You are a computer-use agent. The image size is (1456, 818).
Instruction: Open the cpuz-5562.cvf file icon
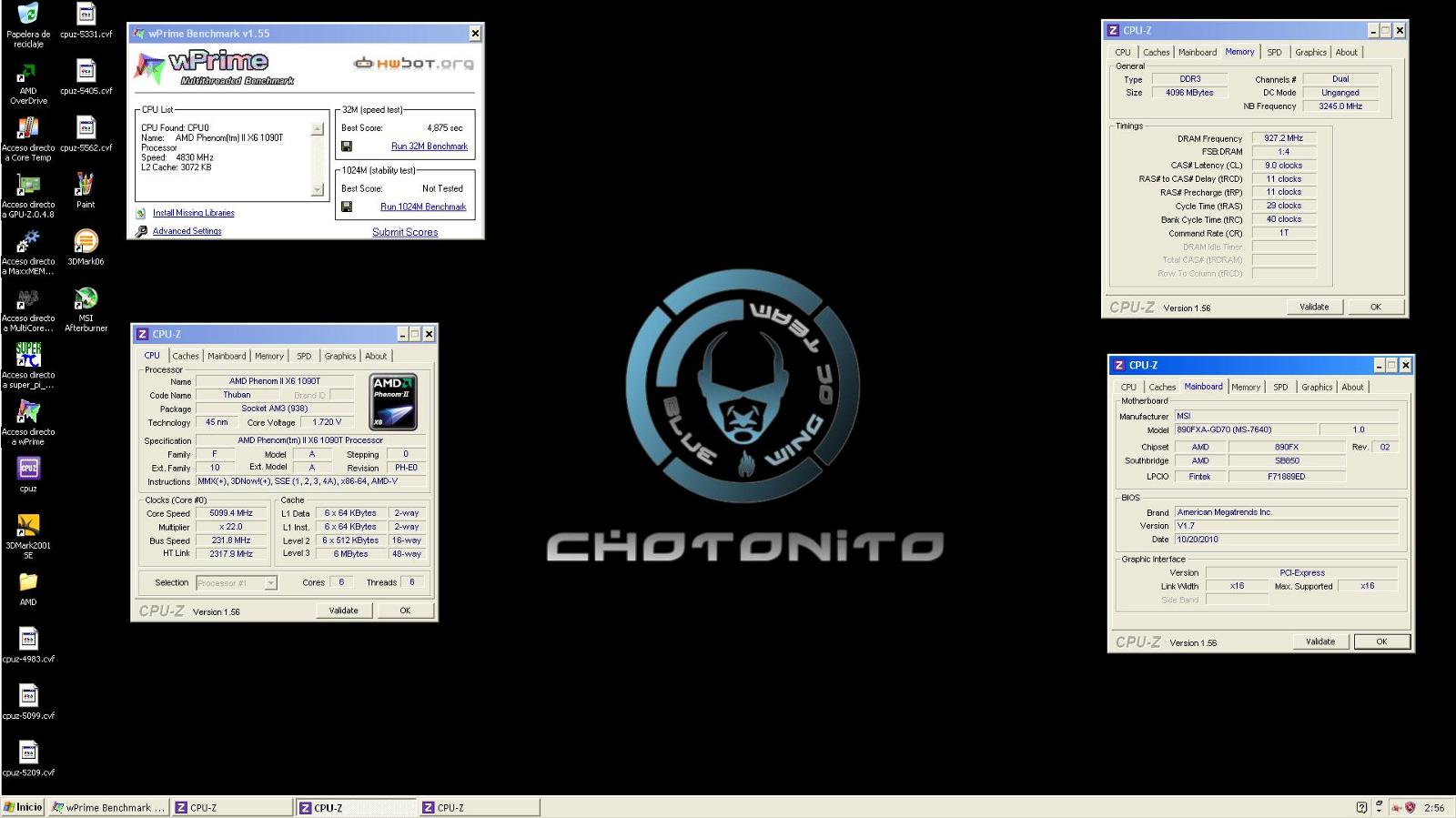coord(86,127)
